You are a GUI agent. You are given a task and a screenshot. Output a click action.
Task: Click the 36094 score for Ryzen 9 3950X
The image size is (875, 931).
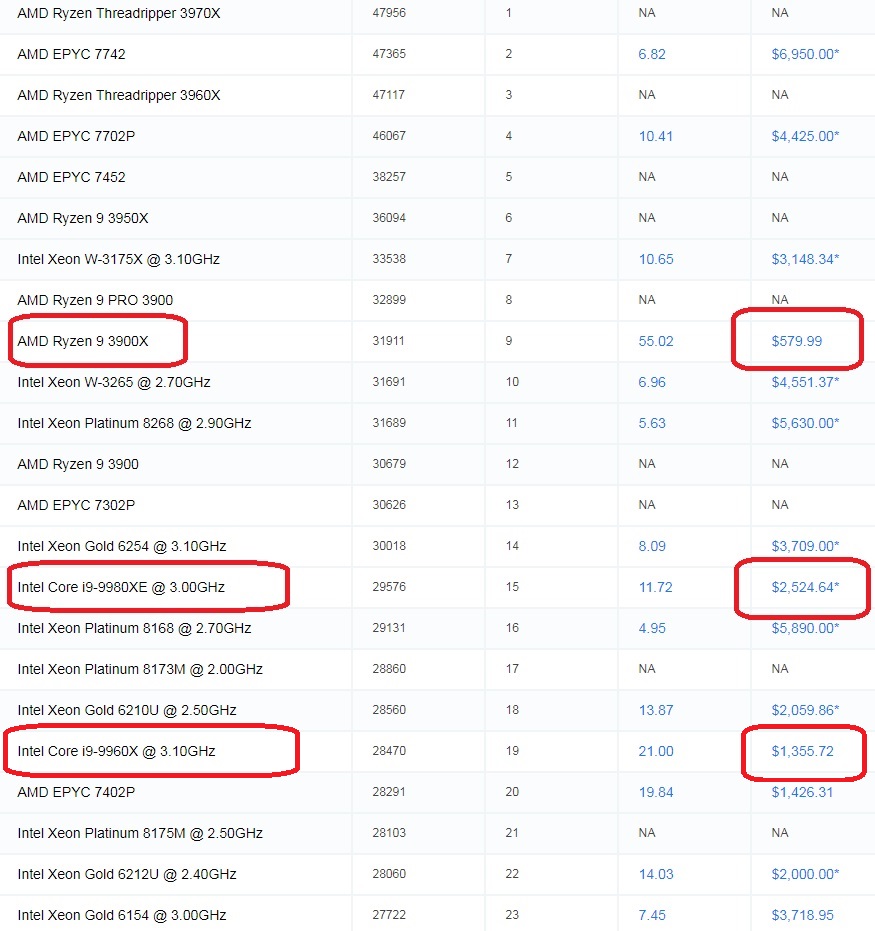pos(389,217)
